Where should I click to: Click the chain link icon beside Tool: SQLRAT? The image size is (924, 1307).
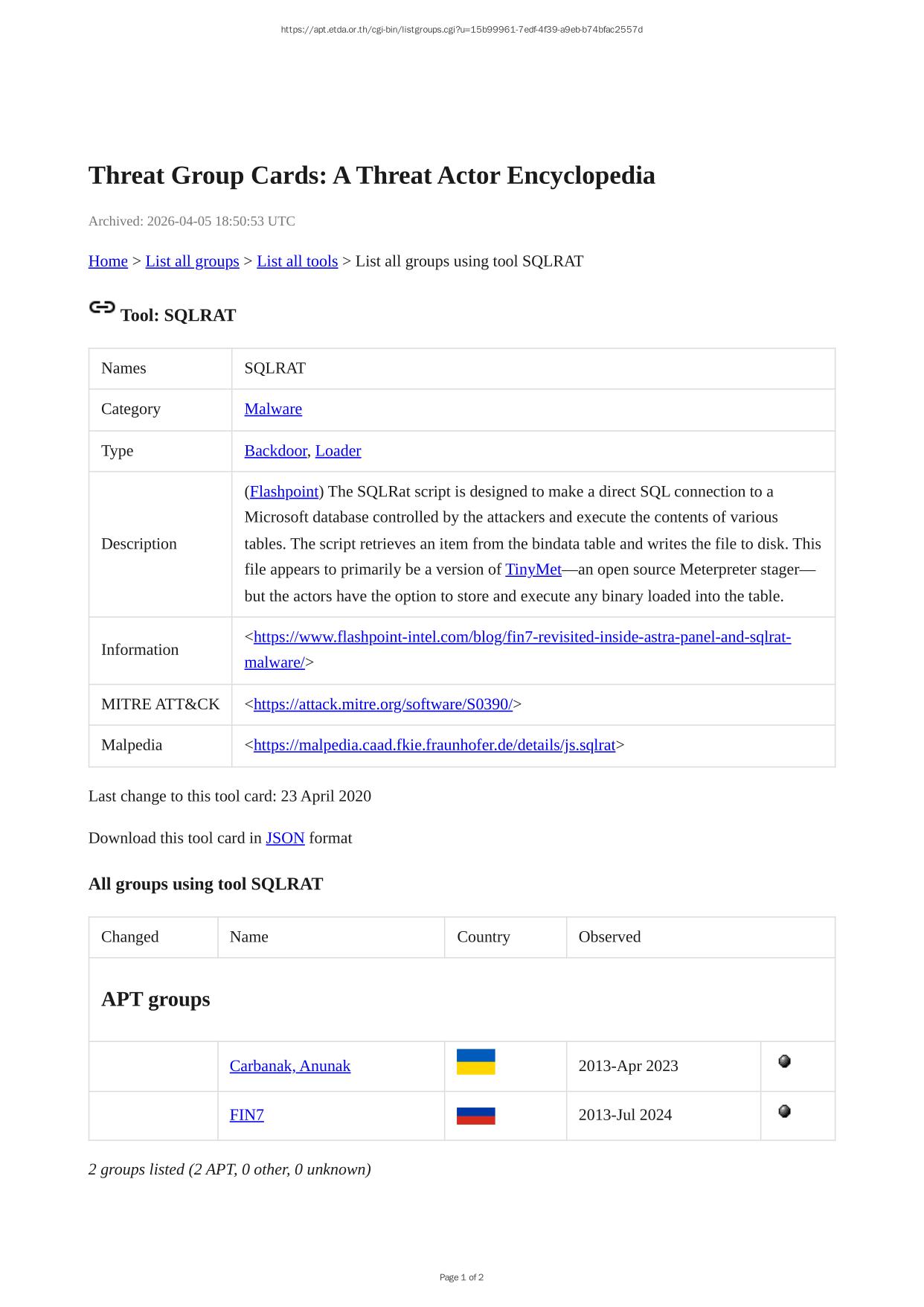[102, 307]
